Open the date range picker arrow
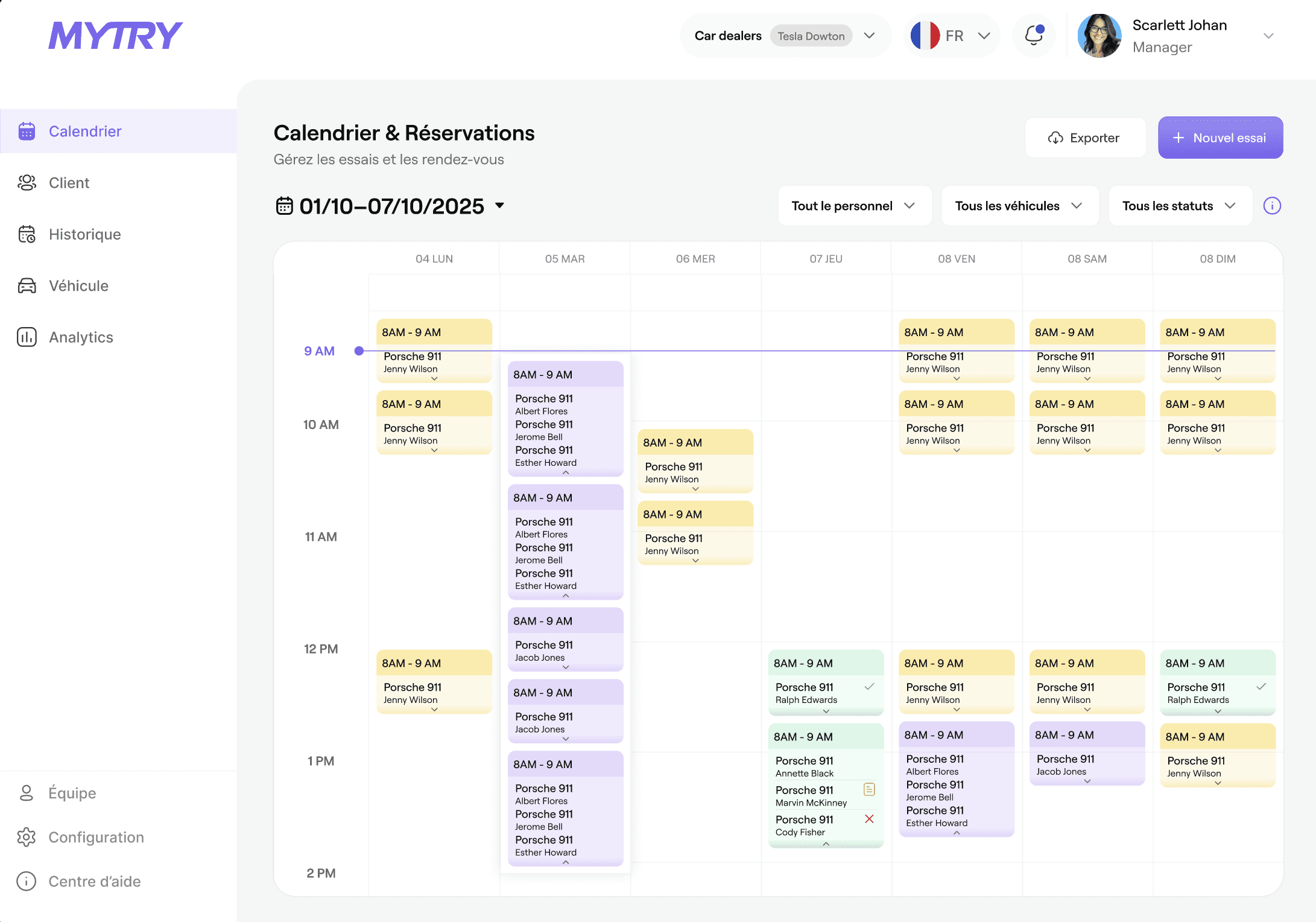The width and height of the screenshot is (1316, 922). tap(499, 206)
